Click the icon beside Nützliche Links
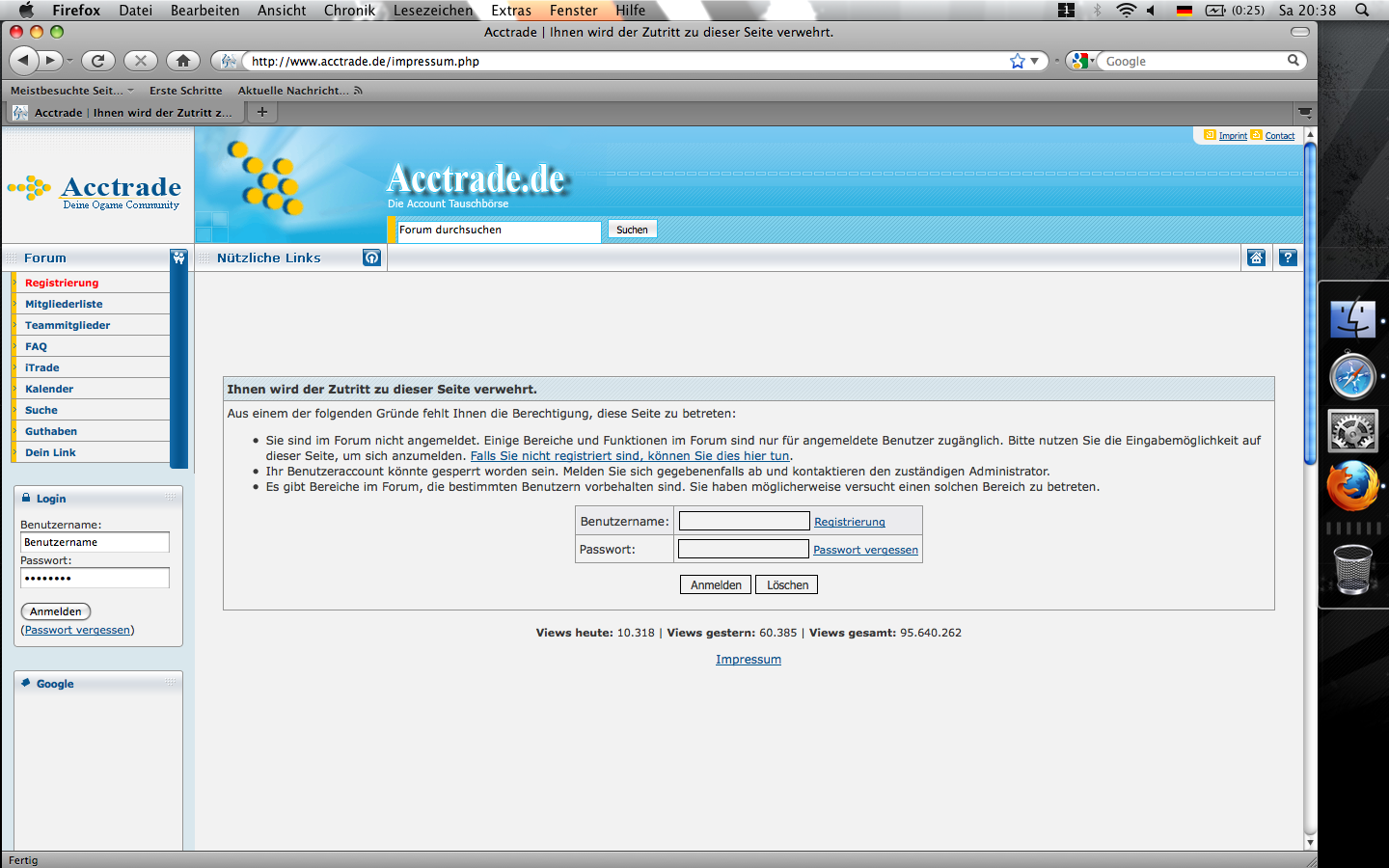This screenshot has height=868, width=1389. 371,258
